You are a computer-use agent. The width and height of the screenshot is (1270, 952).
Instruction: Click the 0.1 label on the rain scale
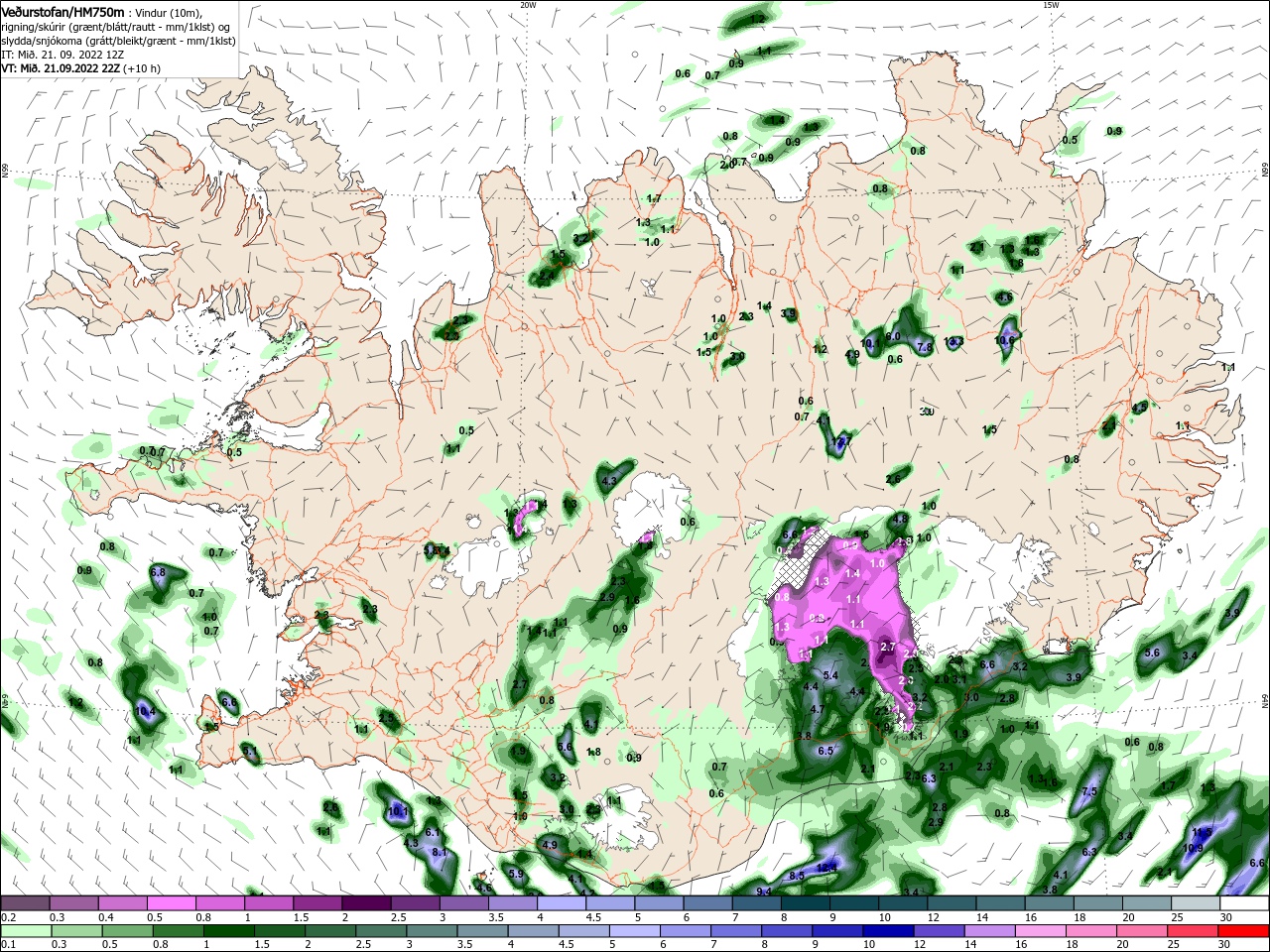tap(8, 945)
